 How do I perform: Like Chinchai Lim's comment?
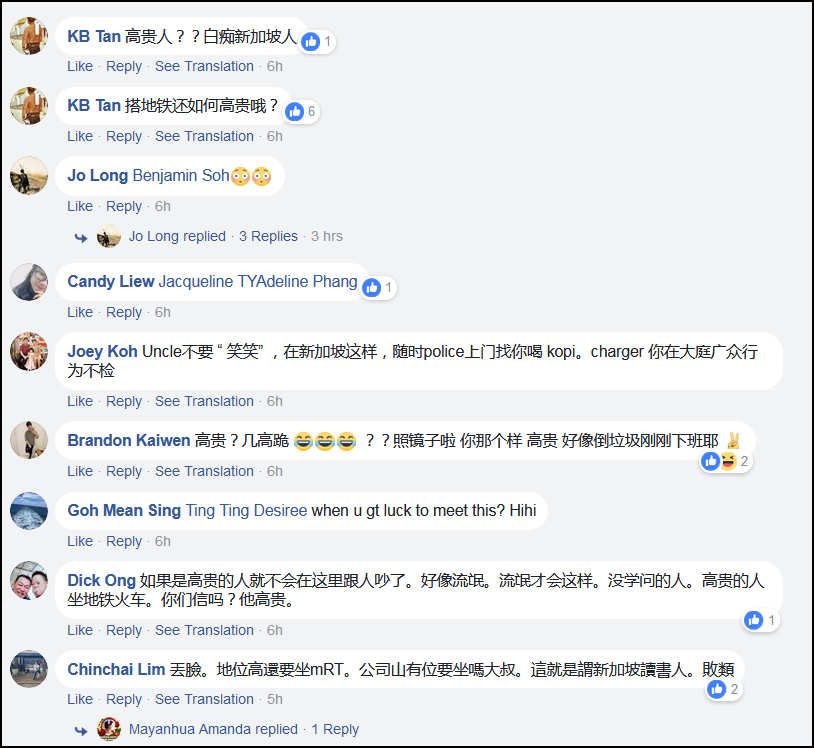(80, 699)
